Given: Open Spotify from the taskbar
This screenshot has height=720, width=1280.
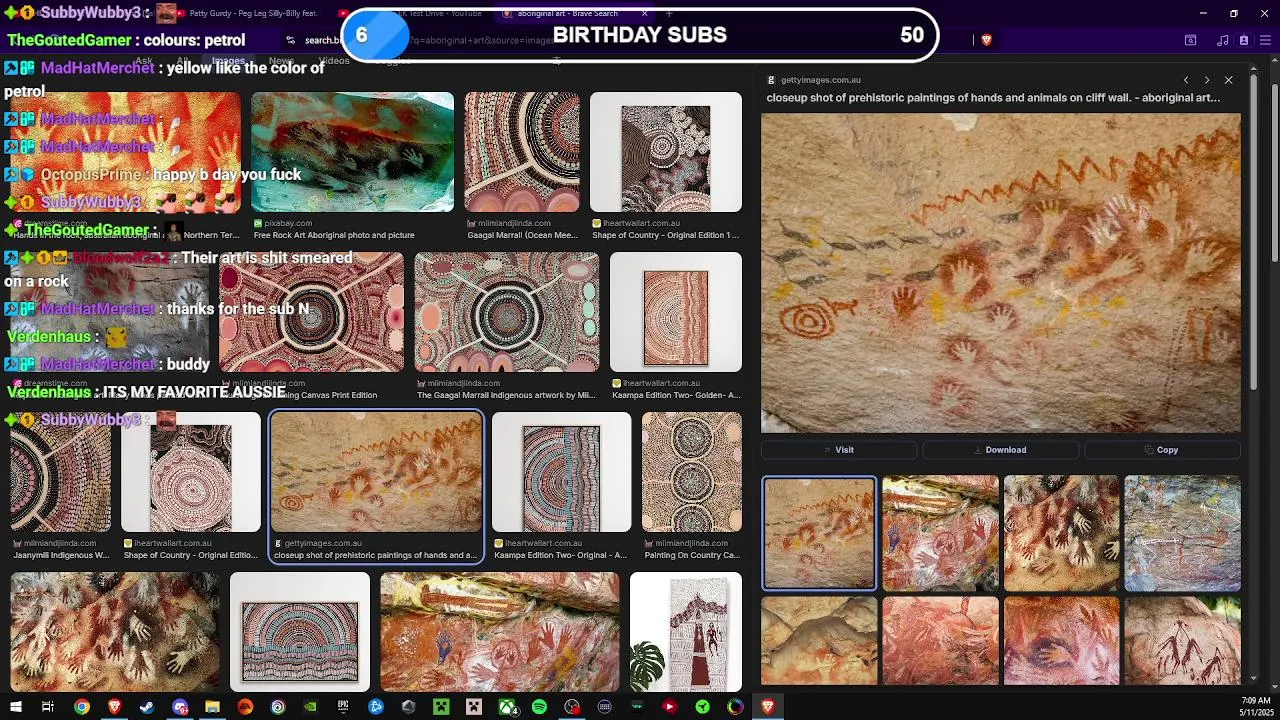Looking at the screenshot, I should pyautogui.click(x=539, y=707).
